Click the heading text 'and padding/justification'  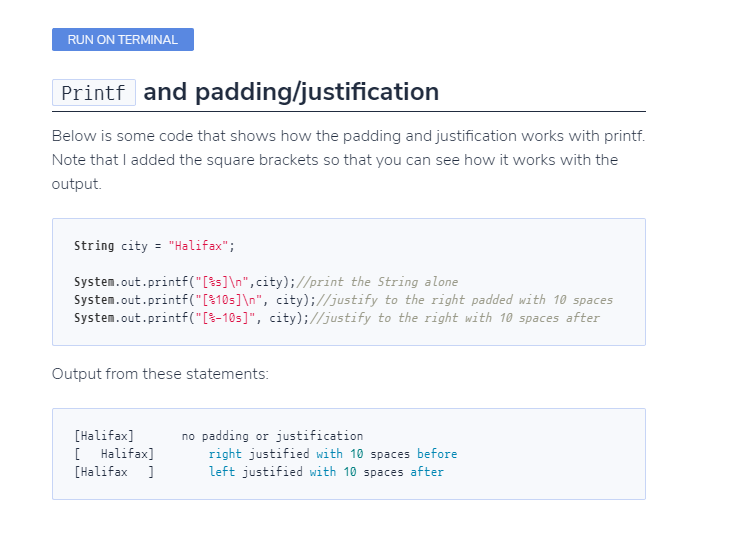coord(291,91)
